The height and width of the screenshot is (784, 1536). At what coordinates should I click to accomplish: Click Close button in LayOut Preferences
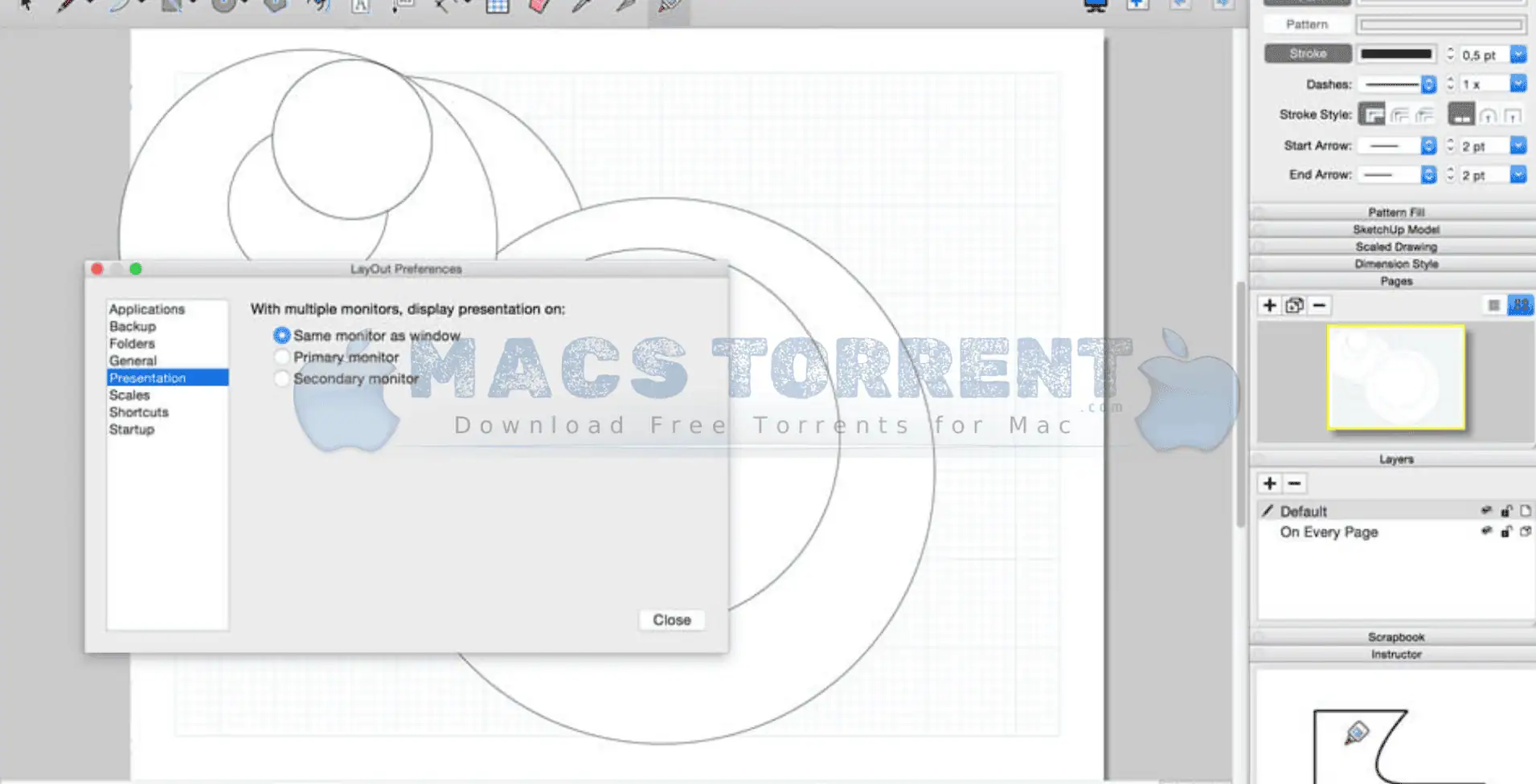pyautogui.click(x=672, y=620)
